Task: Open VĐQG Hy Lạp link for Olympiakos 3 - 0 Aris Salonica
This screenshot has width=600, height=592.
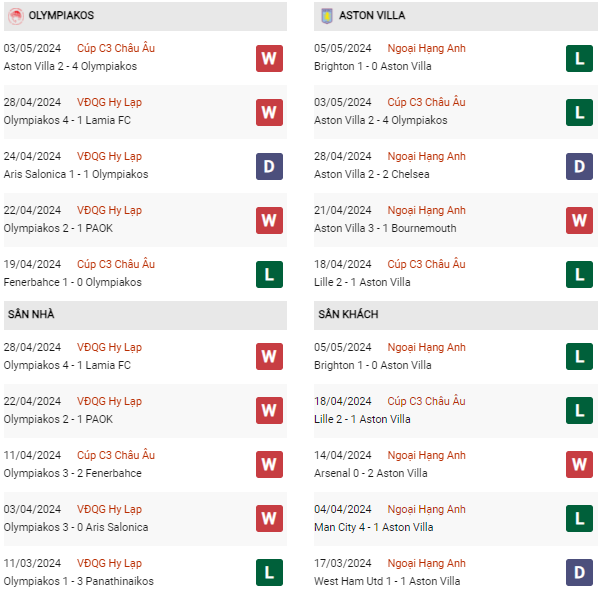Action: click(x=110, y=510)
